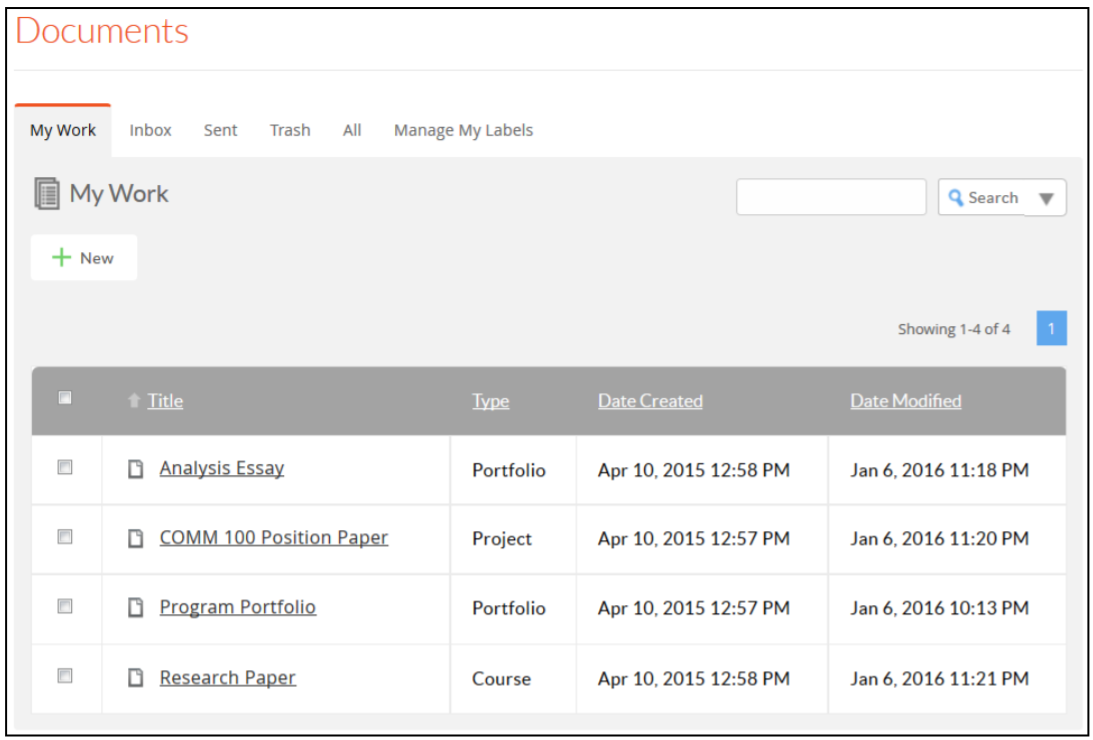Screen dimensions: 1093x740
Task: Click the magnifying glass on the Search button
Action: click(956, 197)
